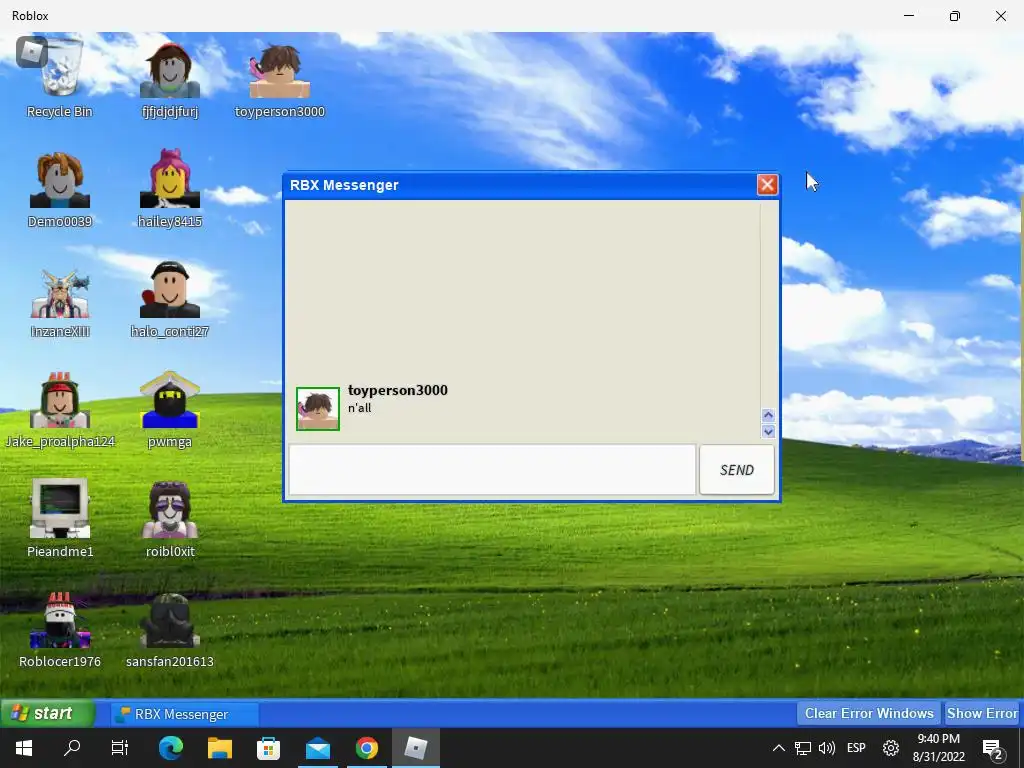Open the notification center icon
Viewport: 1024px width, 768px height.
click(x=992, y=748)
